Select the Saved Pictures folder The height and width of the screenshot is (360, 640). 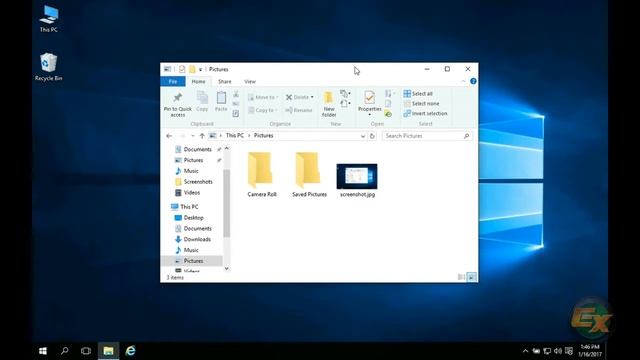(x=309, y=175)
